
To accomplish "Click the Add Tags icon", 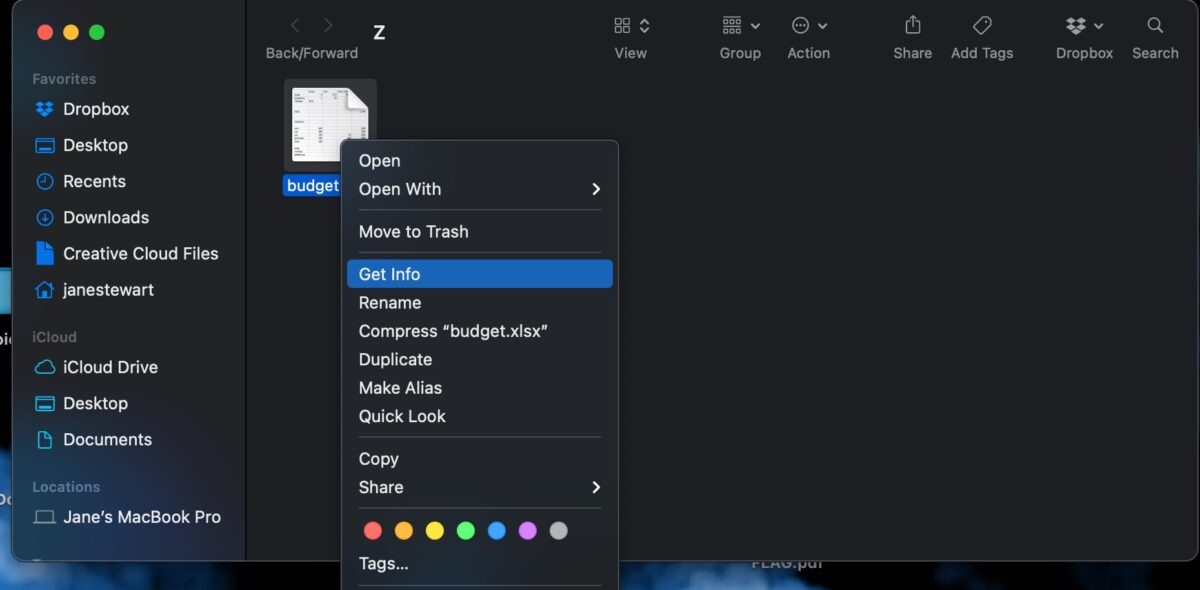I will coord(981,26).
